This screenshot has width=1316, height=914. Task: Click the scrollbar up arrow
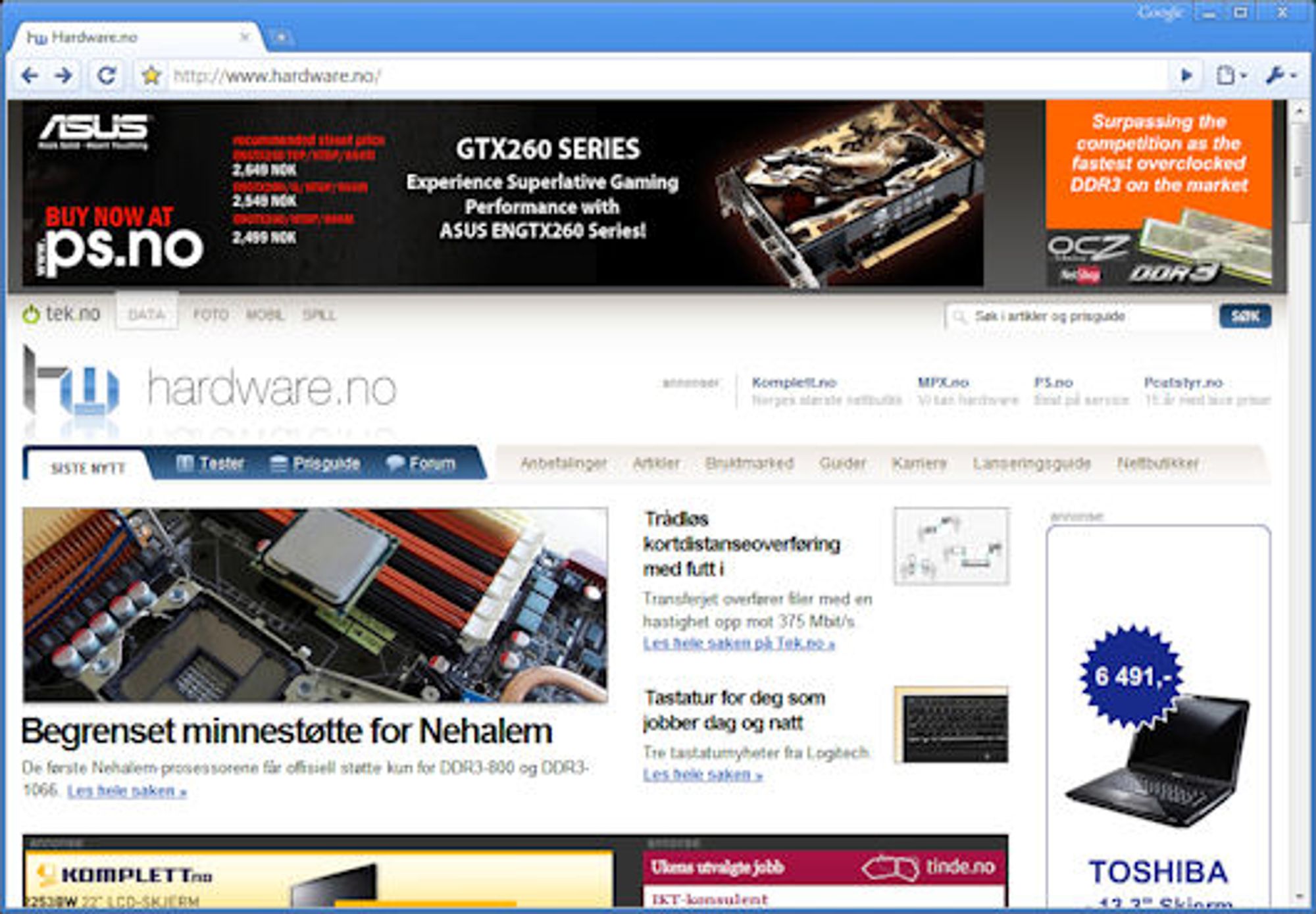tap(1299, 111)
